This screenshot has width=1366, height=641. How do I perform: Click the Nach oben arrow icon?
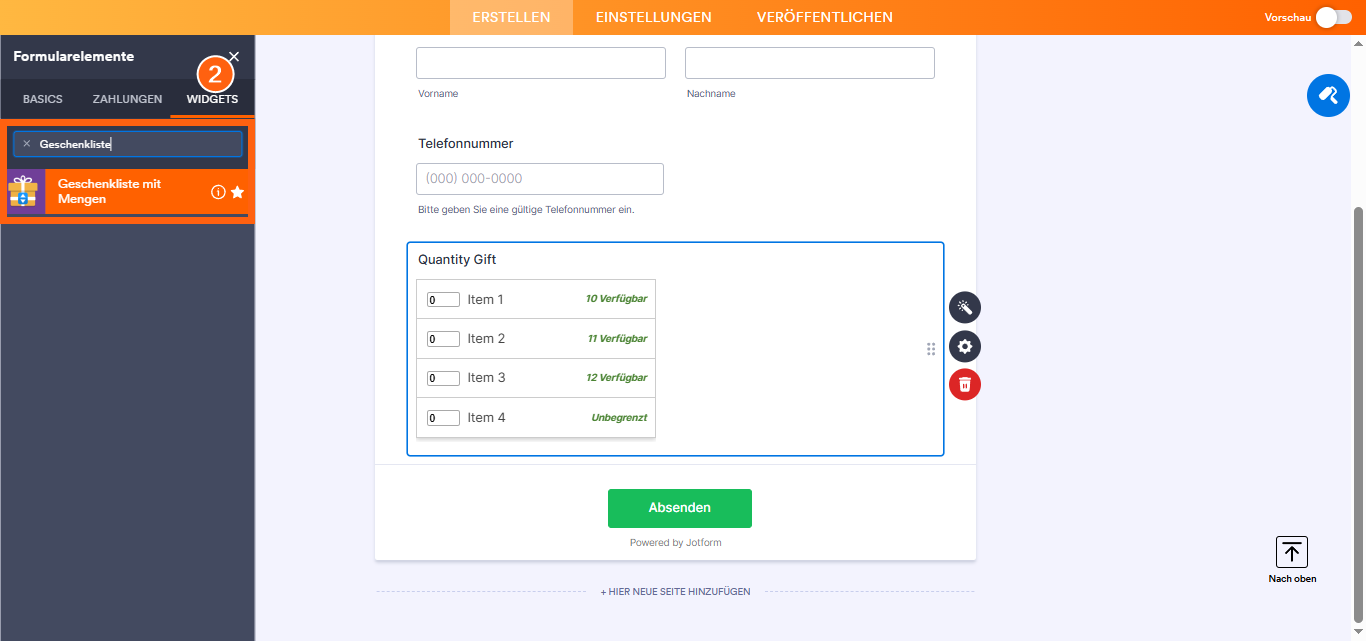point(1292,552)
